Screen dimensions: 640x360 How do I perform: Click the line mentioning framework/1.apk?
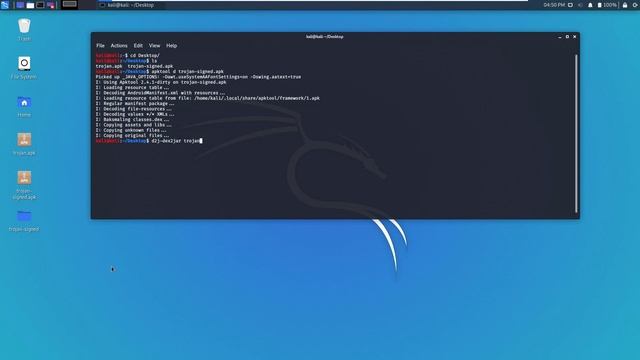click(x=208, y=98)
